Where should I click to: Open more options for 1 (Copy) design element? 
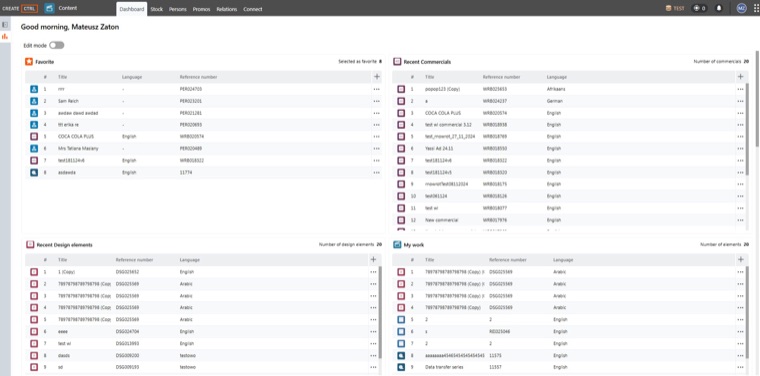[x=373, y=272]
